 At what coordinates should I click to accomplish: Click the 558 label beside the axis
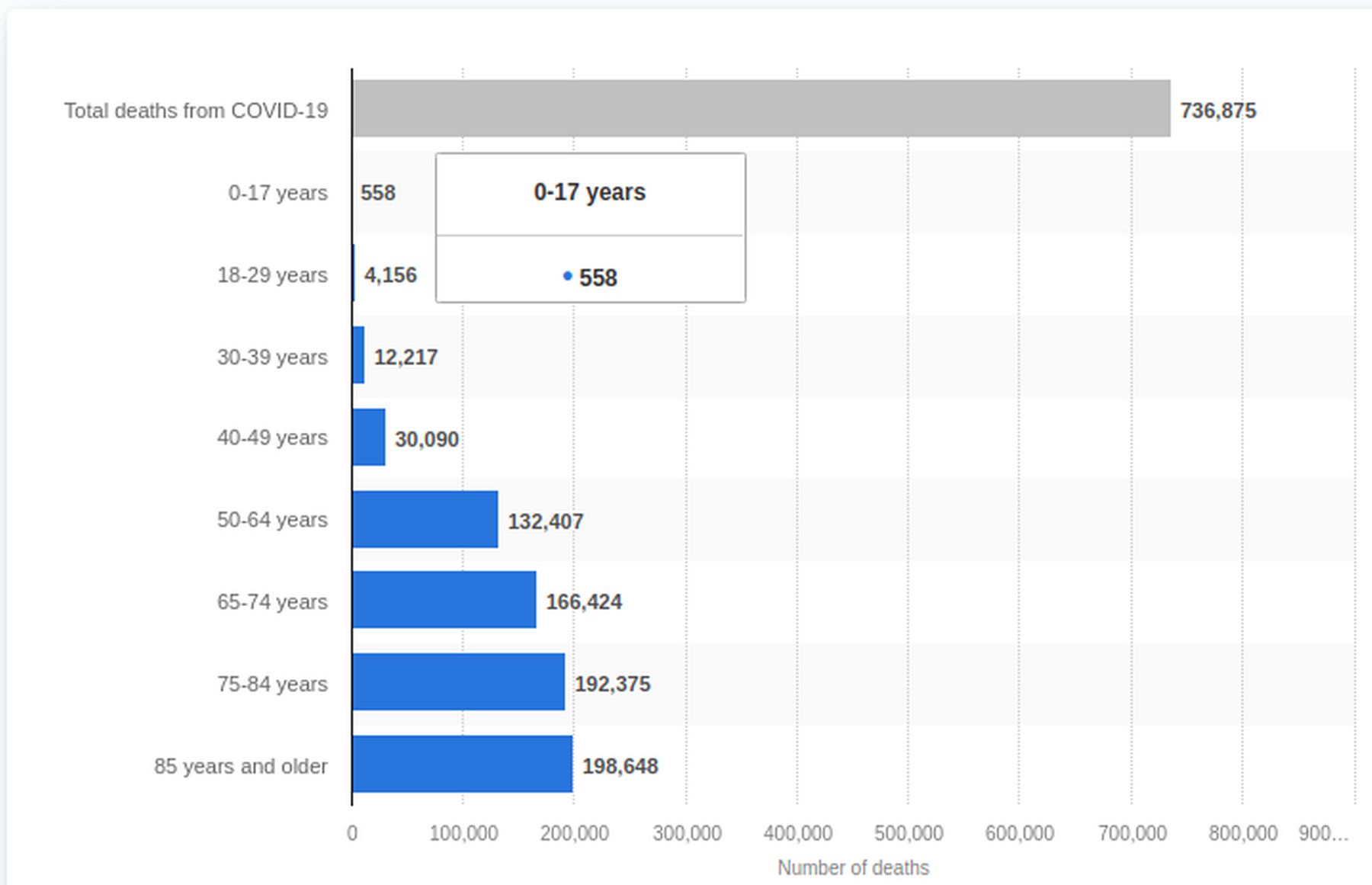[x=378, y=192]
